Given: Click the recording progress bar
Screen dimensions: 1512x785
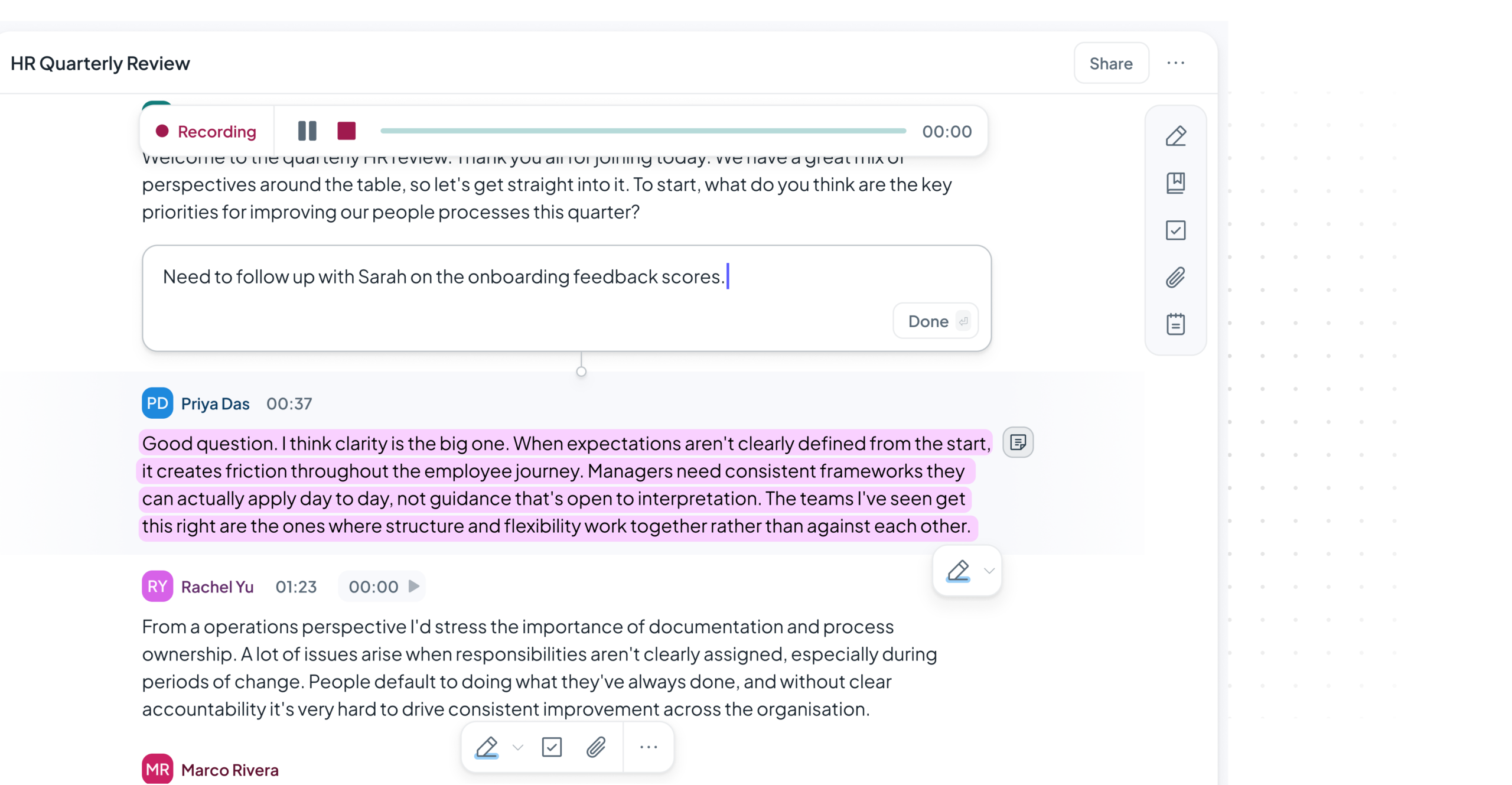Looking at the screenshot, I should [643, 131].
